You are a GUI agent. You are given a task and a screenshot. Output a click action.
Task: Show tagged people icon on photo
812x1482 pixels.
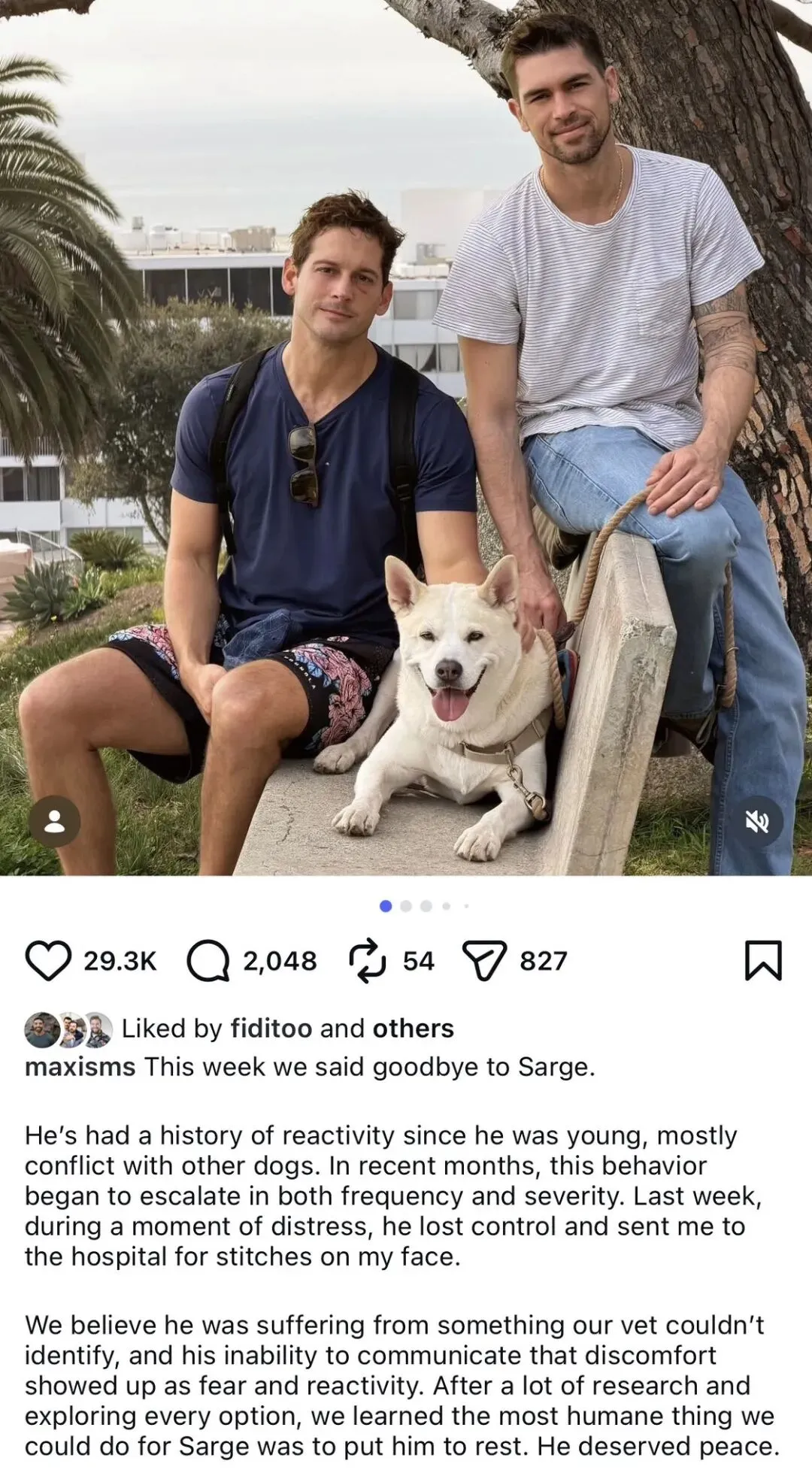point(55,822)
